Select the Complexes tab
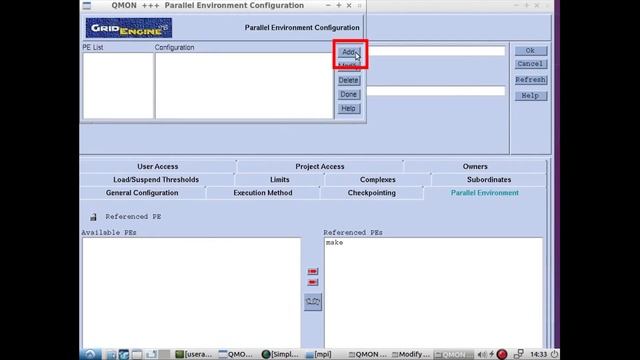 pos(378,180)
